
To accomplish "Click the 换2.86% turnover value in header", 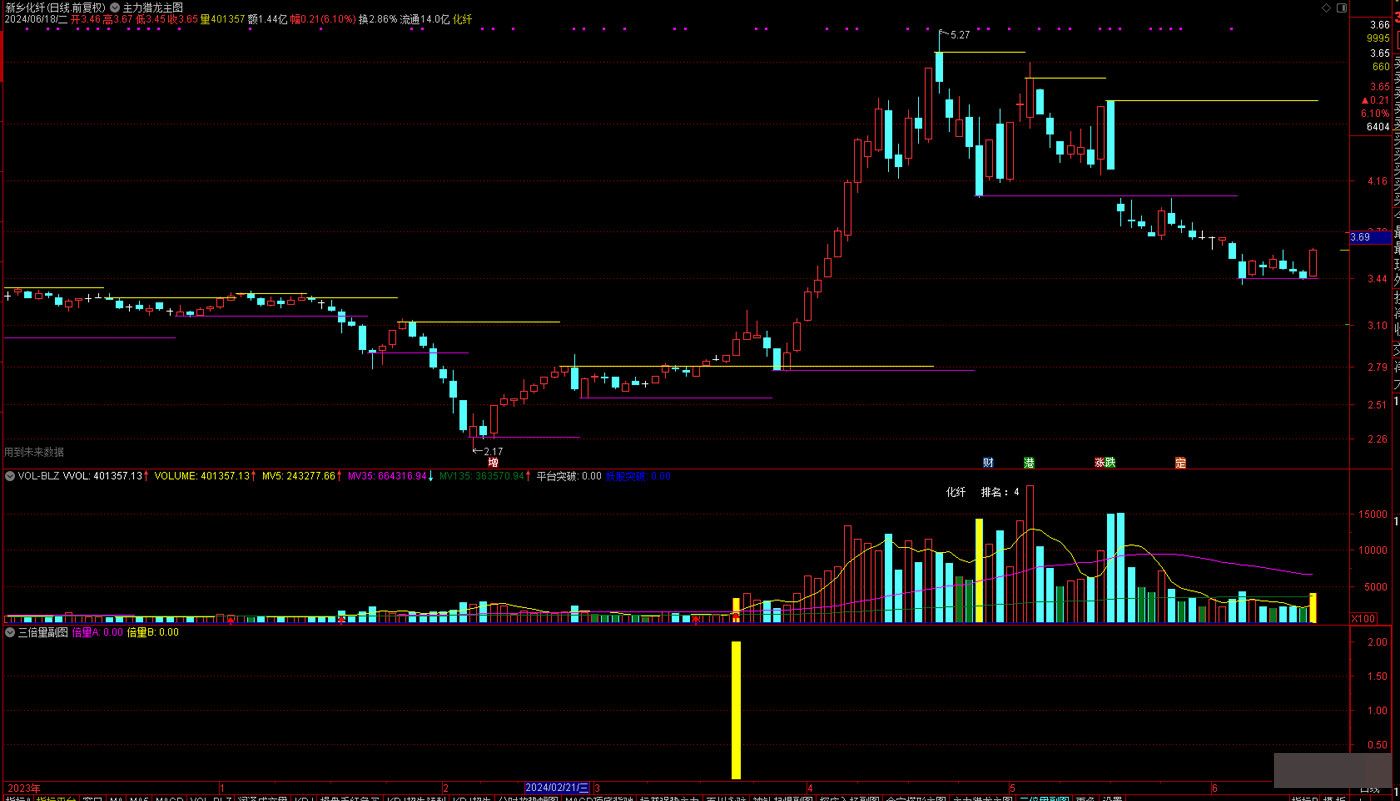I will [x=378, y=19].
